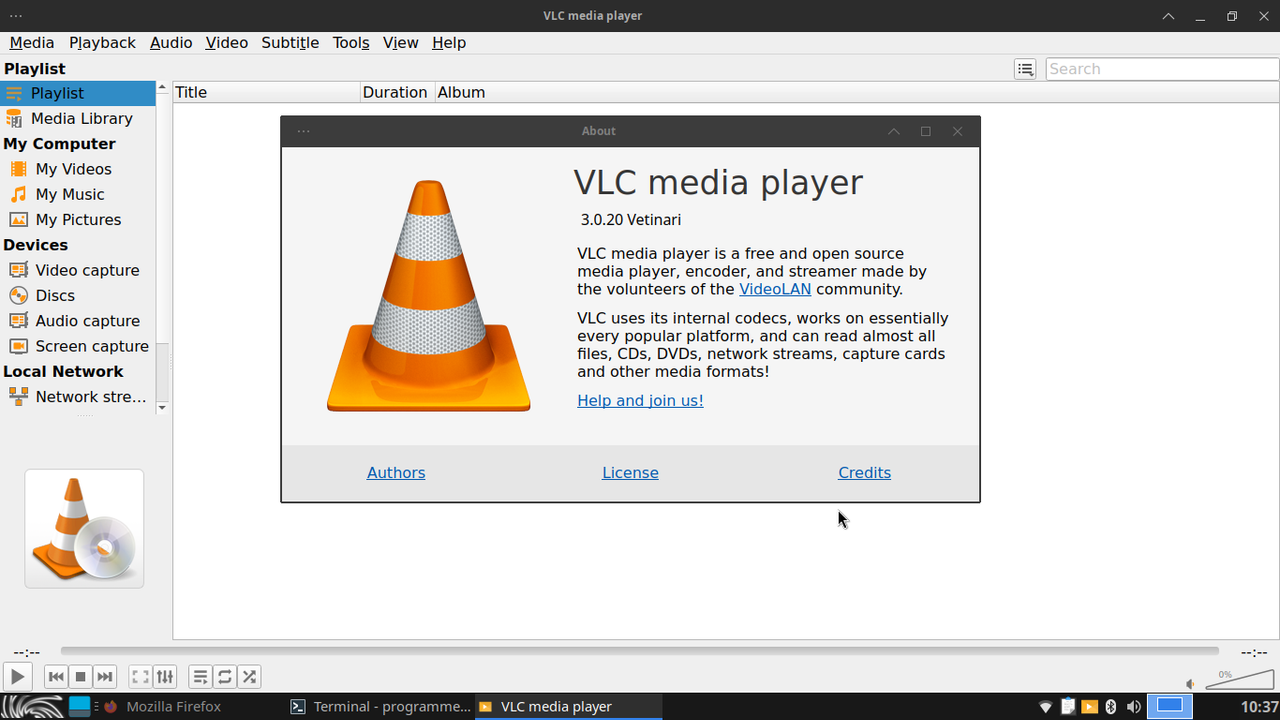This screenshot has height=720, width=1280.
Task: Show extended settings (equalizer icon)
Action: (x=165, y=677)
